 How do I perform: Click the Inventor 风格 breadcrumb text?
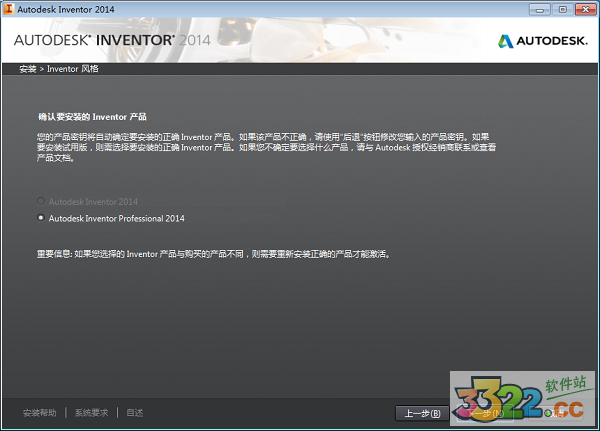click(x=73, y=69)
